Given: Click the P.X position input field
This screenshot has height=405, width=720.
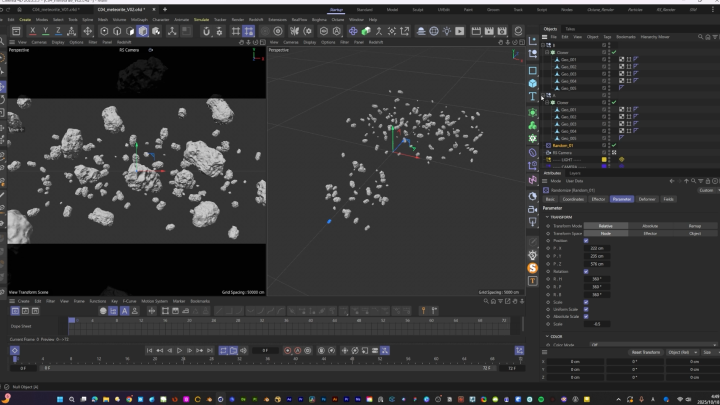Looking at the screenshot, I should click(598, 247).
